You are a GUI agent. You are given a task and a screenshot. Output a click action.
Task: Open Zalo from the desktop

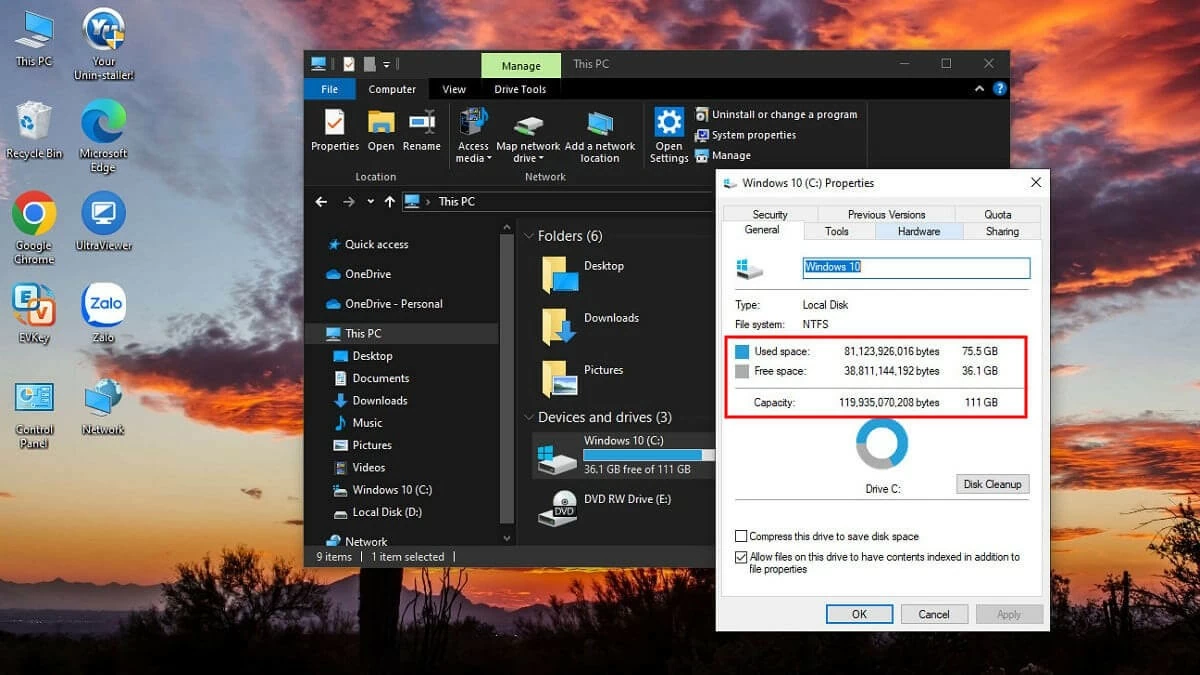[x=103, y=303]
